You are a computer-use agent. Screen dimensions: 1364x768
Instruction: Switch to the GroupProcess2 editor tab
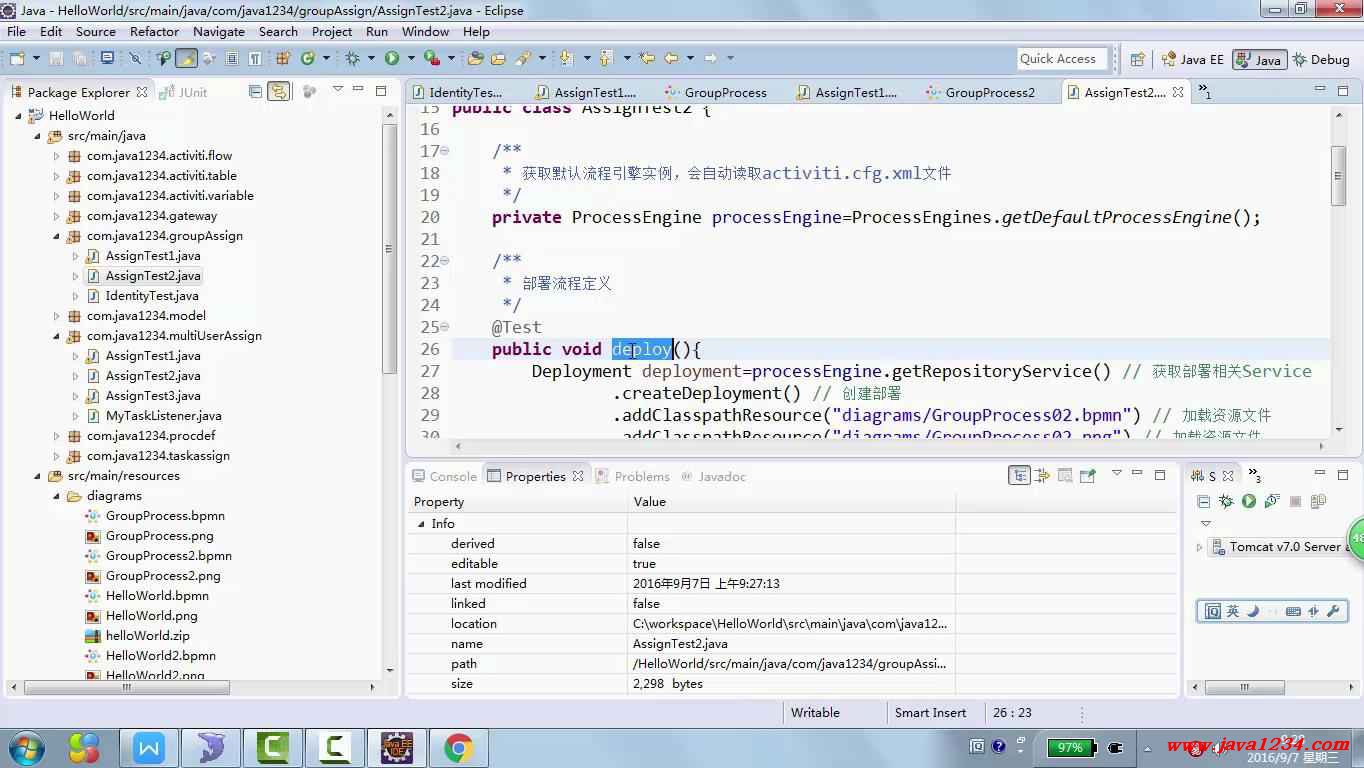pos(980,92)
